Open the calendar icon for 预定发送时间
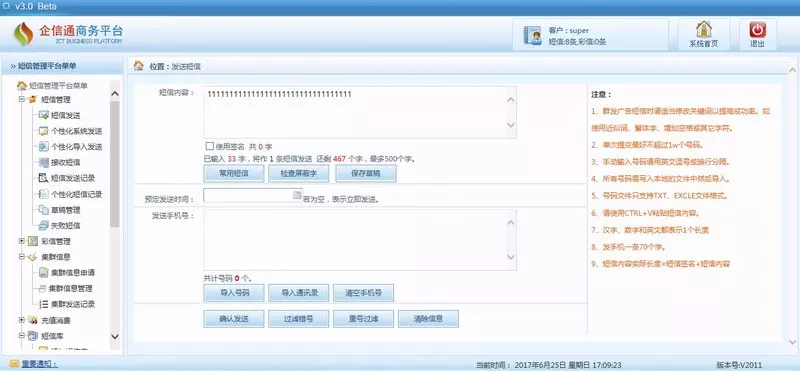The width and height of the screenshot is (800, 371). tap(297, 195)
